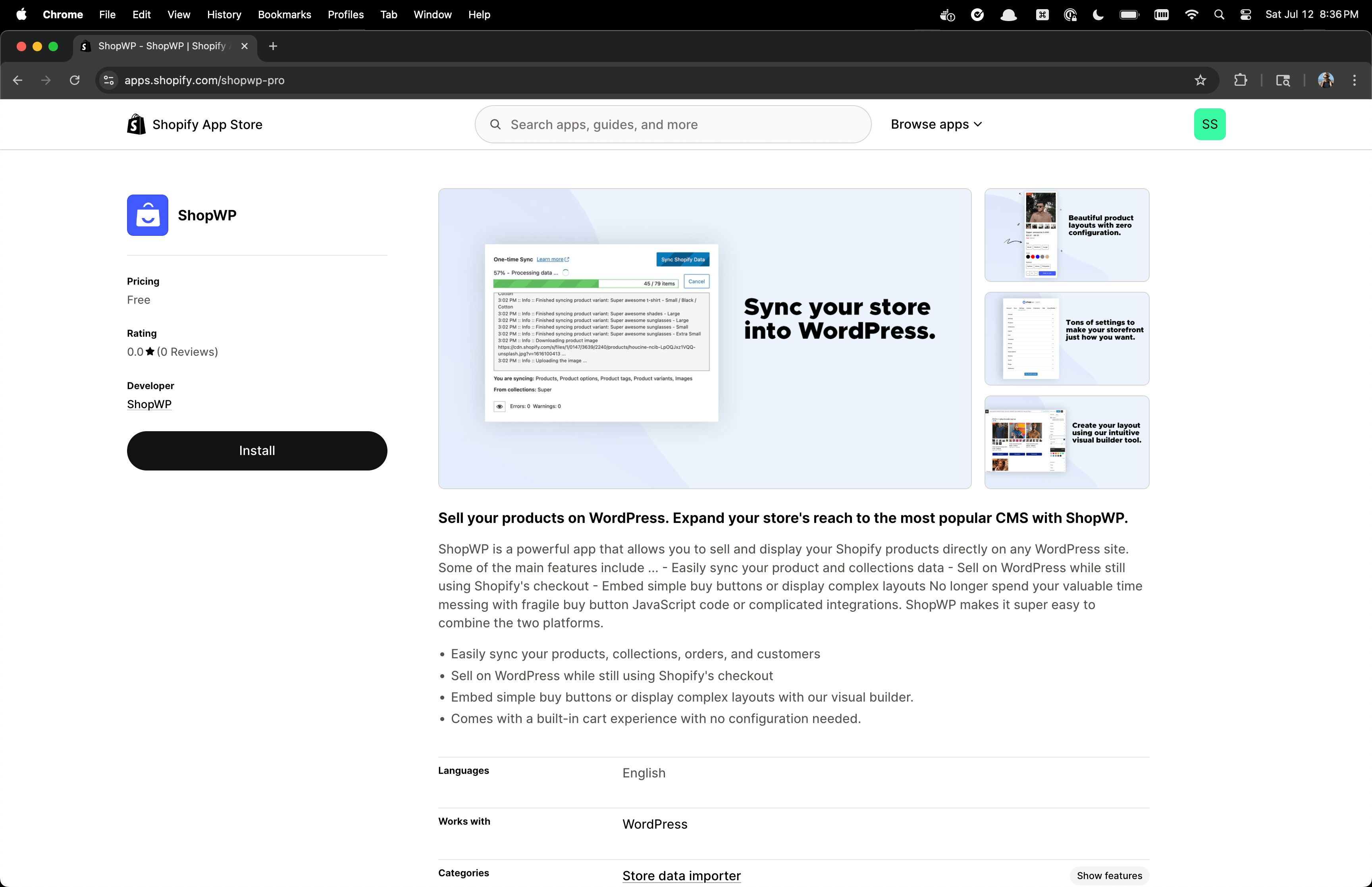Click the Shopify bag logo icon
The height and width of the screenshot is (887, 1372).
click(x=137, y=124)
